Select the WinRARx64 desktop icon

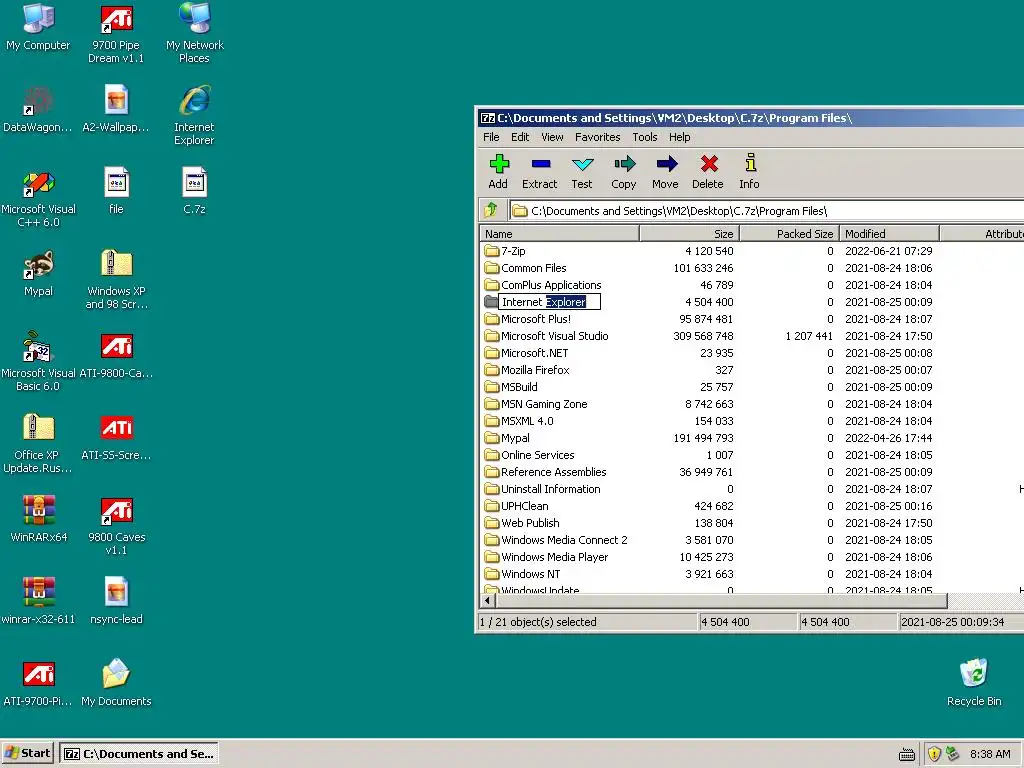pyautogui.click(x=38, y=520)
